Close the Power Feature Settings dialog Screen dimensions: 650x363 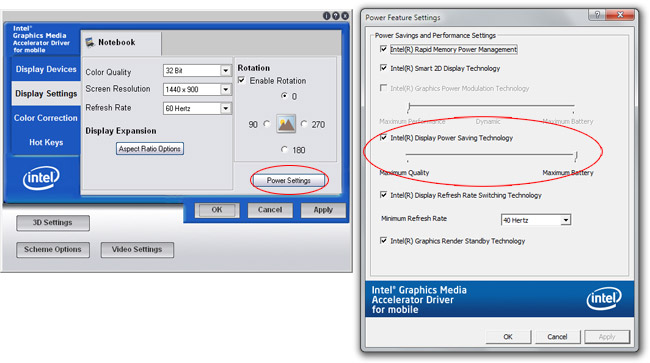[x=620, y=15]
